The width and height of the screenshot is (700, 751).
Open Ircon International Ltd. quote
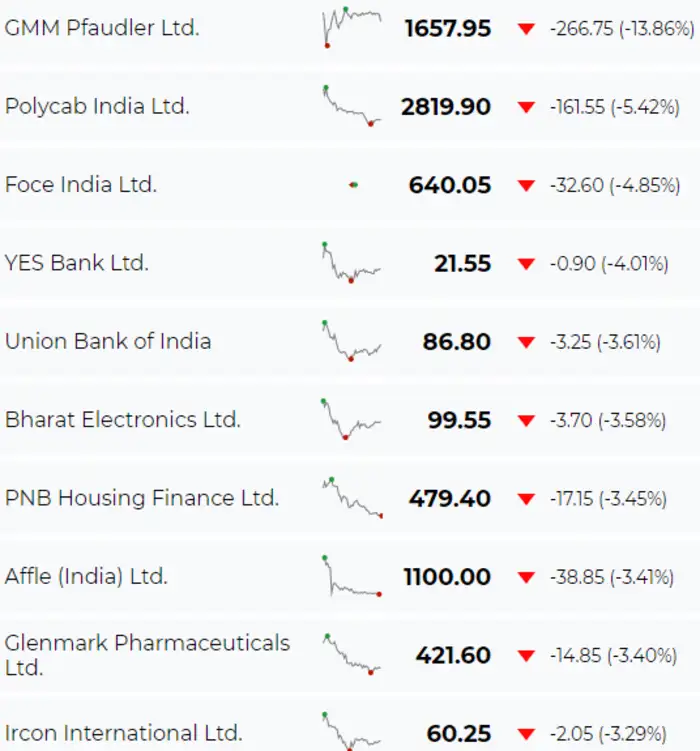pyautogui.click(x=123, y=733)
